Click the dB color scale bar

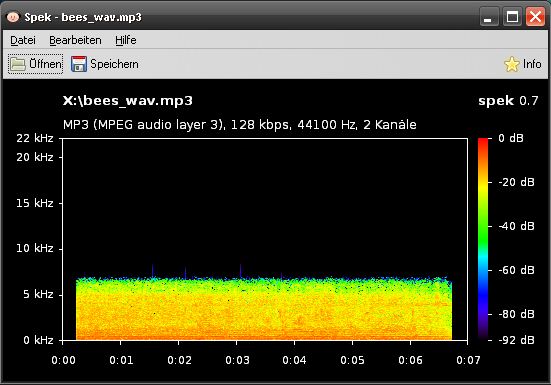483,239
